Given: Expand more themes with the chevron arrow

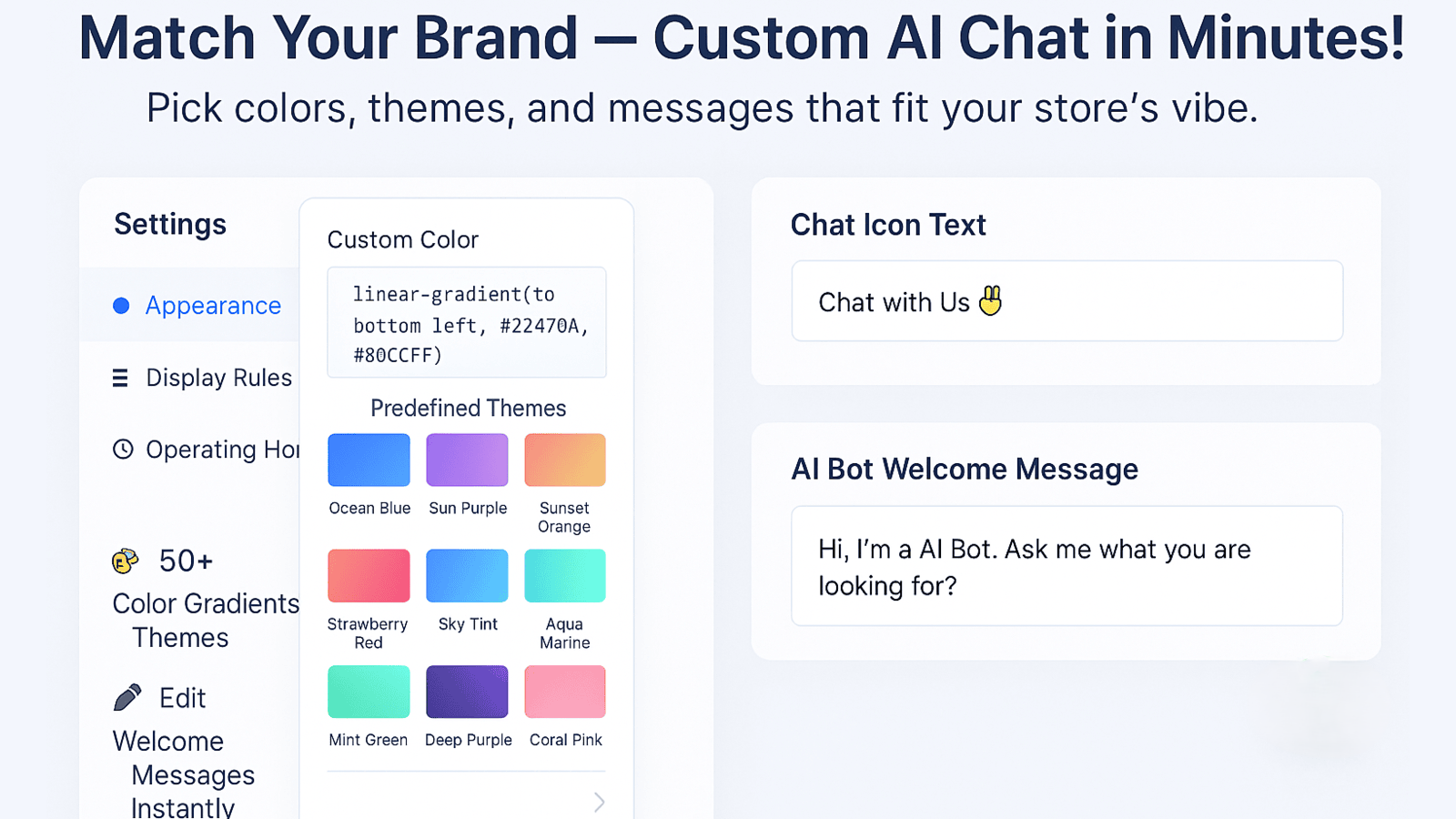Looking at the screenshot, I should click(x=599, y=802).
